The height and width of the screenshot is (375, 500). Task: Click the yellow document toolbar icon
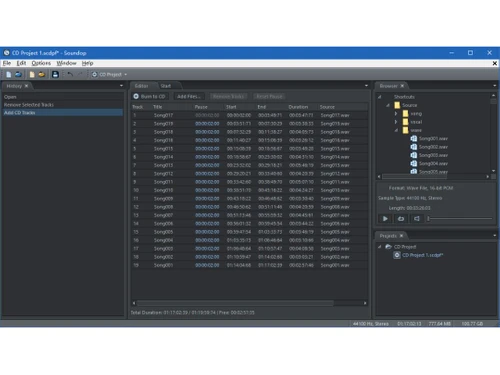32,74
